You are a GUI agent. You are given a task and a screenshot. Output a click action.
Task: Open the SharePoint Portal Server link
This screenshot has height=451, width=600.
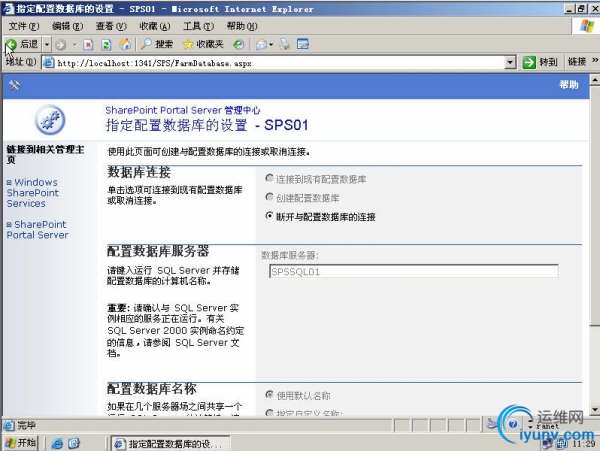tap(37, 230)
